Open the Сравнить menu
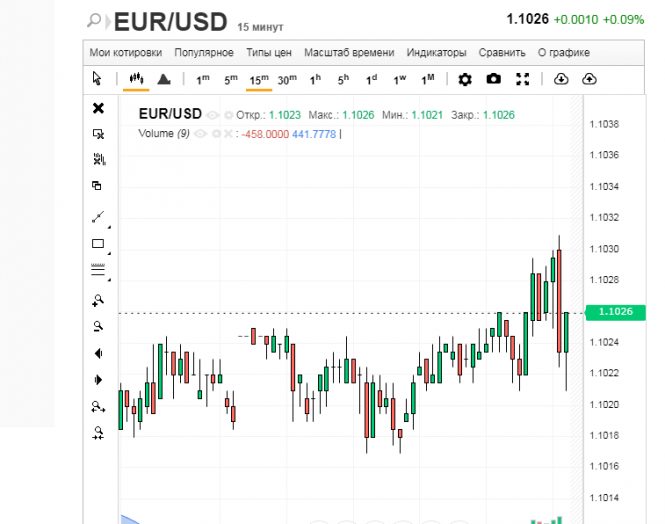 coord(502,53)
